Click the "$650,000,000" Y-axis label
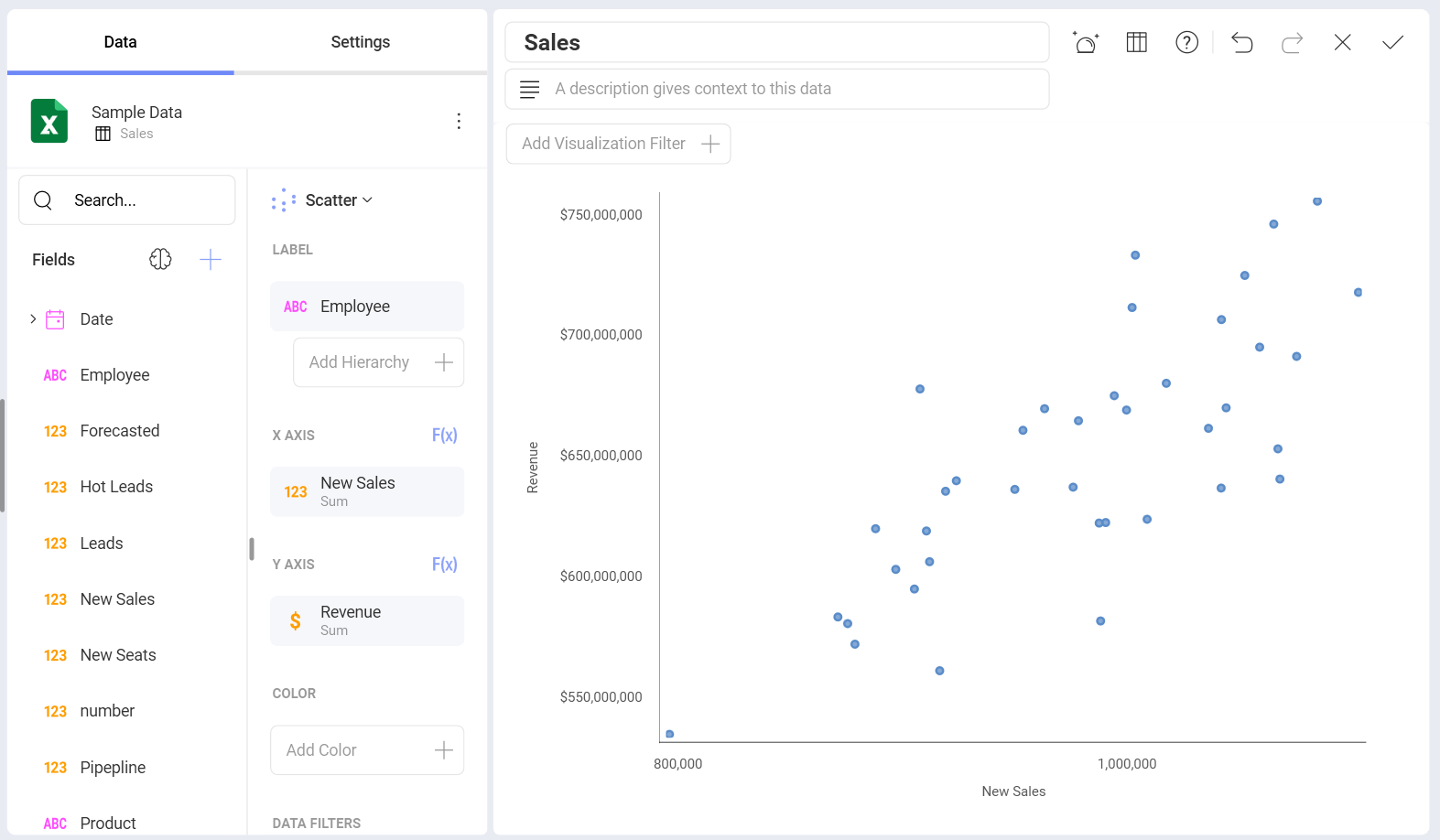 click(x=601, y=456)
